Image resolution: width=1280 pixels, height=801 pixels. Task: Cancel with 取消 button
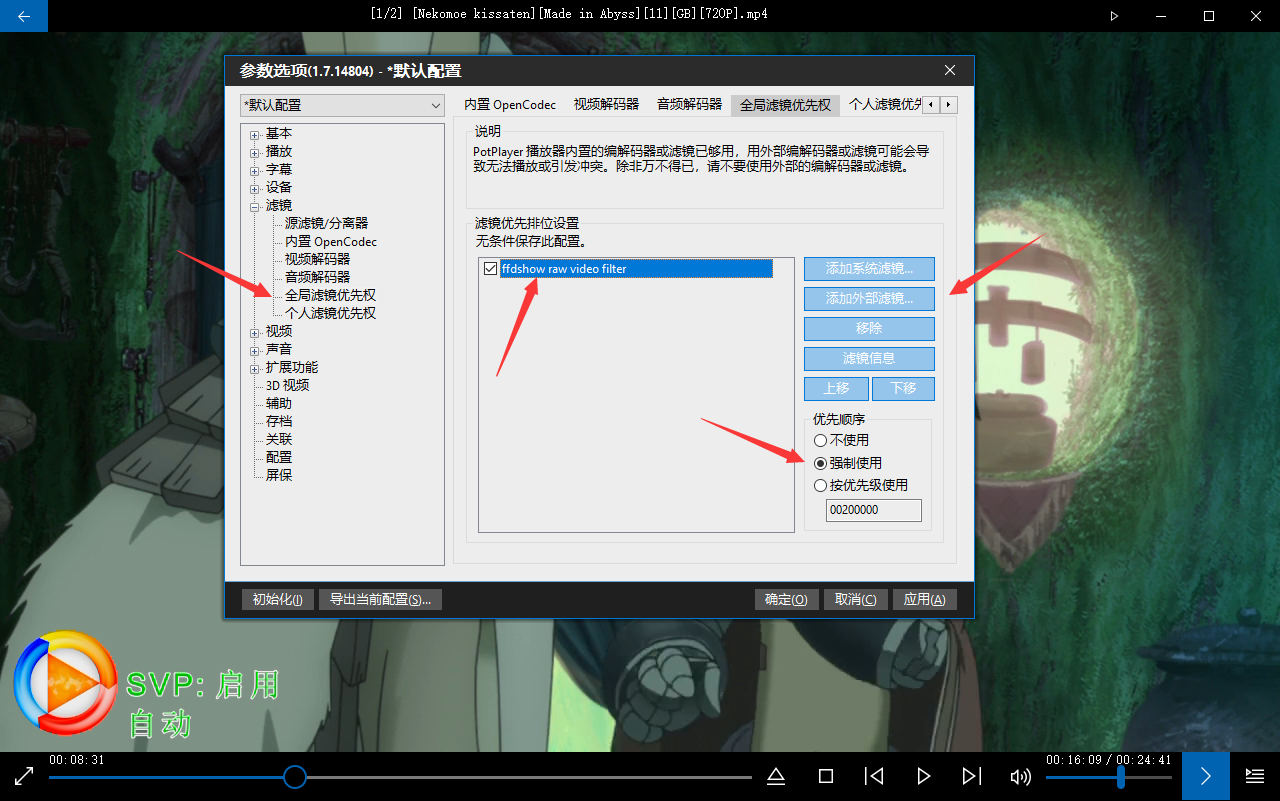pos(855,599)
